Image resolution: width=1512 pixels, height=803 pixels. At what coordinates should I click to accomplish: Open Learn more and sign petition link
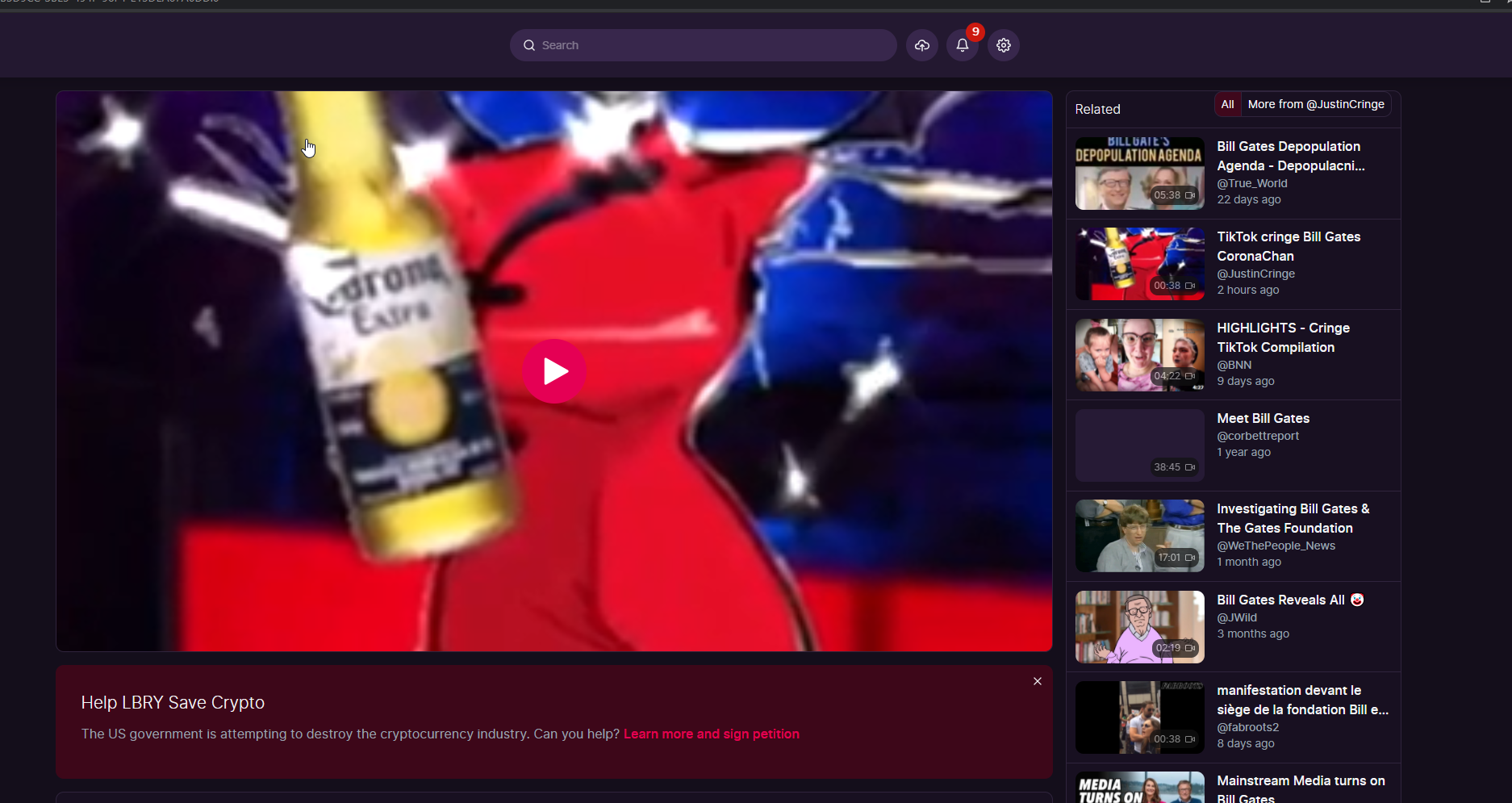click(712, 734)
